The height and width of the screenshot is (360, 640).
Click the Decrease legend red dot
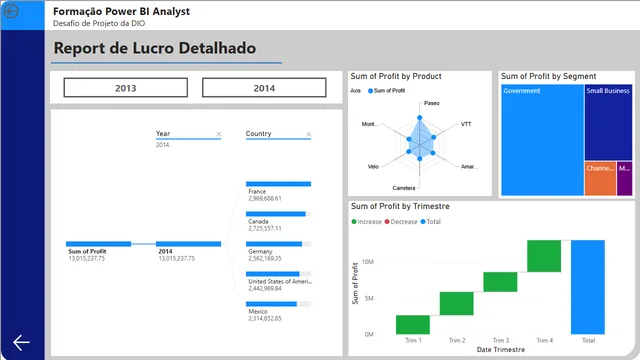pos(387,222)
